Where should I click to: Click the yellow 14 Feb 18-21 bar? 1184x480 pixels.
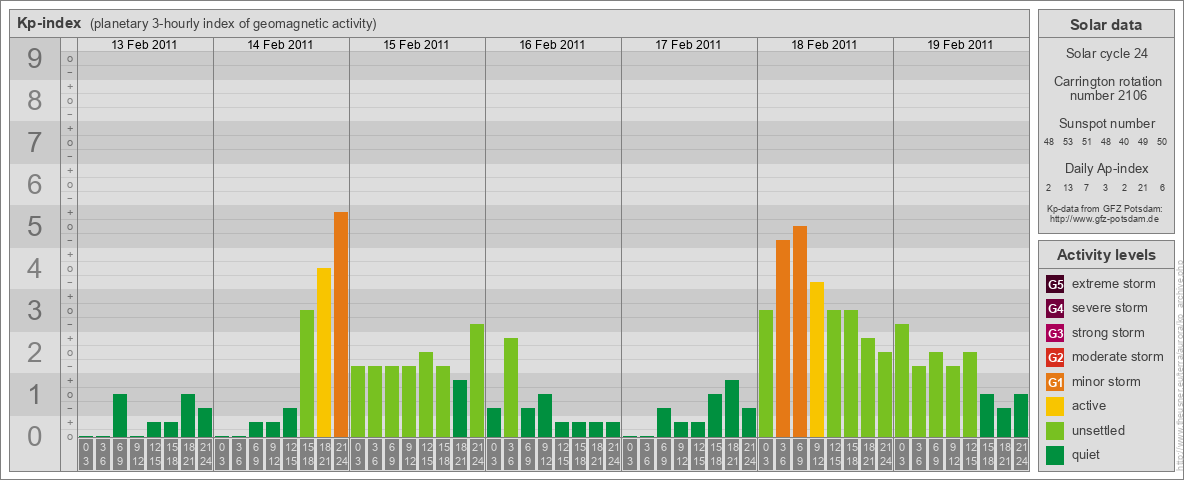coord(324,352)
